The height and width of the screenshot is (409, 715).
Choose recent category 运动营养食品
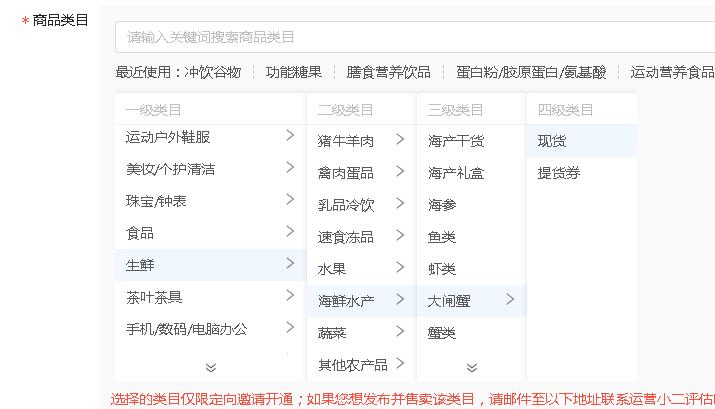pyautogui.click(x=672, y=72)
